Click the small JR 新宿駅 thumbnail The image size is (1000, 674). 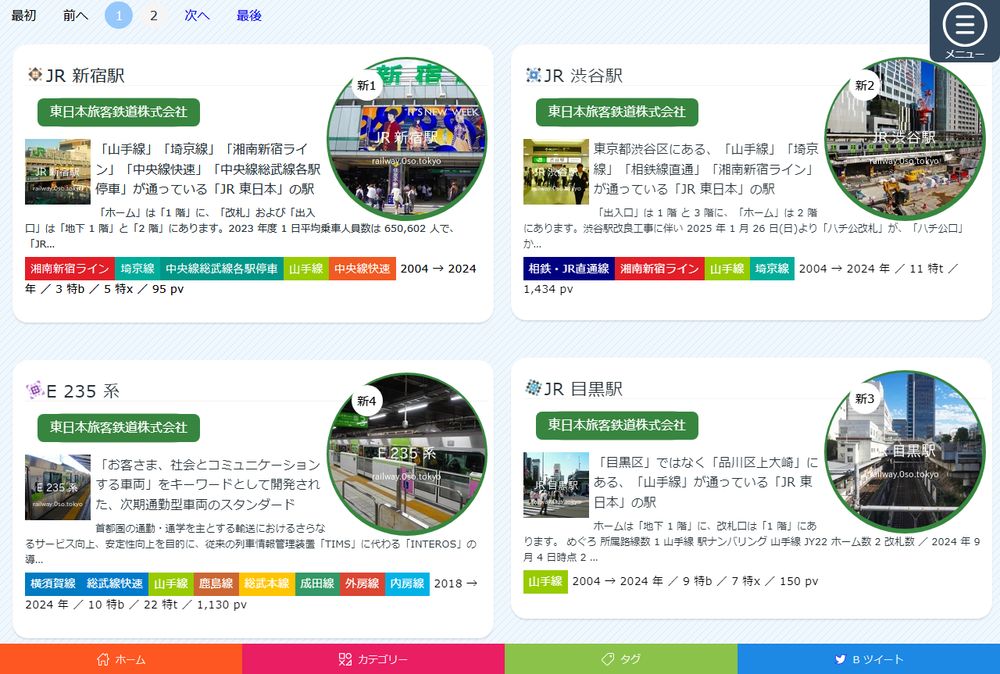pos(58,172)
